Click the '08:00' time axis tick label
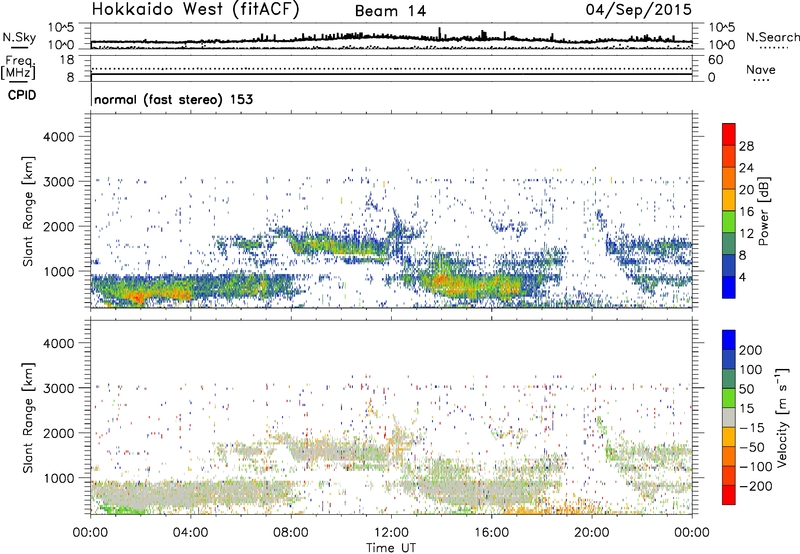The width and height of the screenshot is (800, 554). tap(291, 533)
